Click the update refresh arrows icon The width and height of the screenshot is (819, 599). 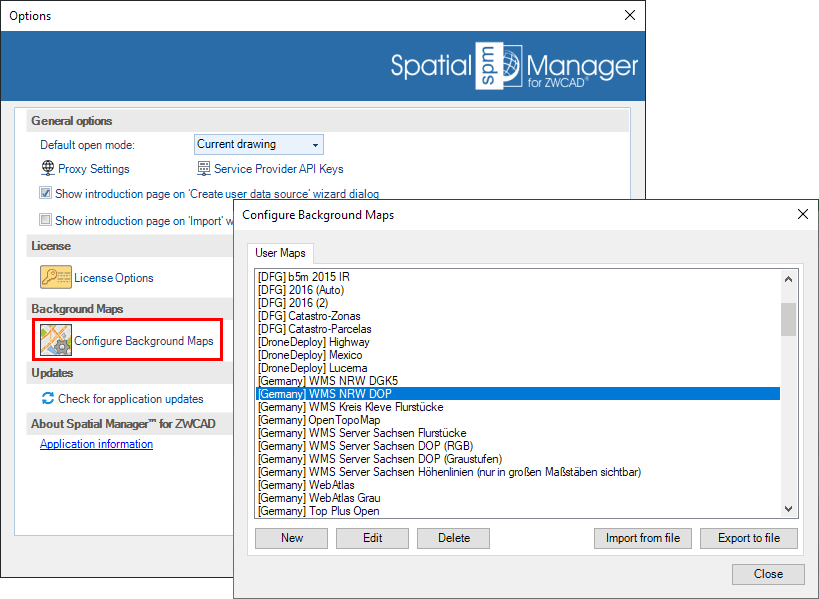[x=47, y=398]
